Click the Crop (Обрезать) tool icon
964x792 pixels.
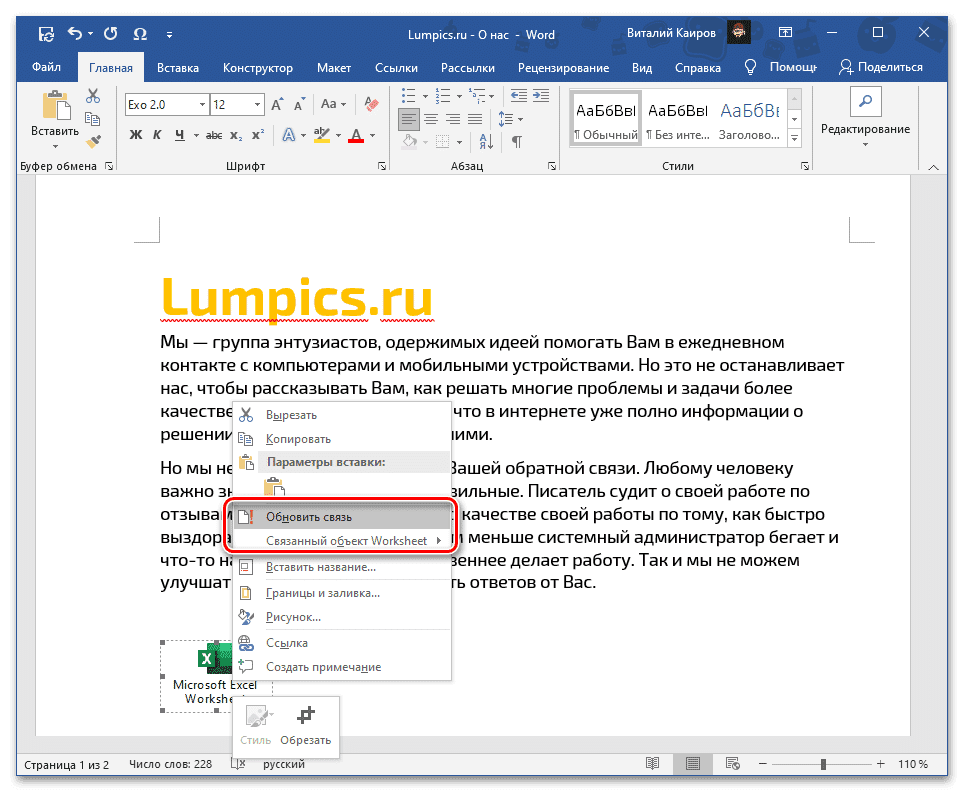(307, 716)
